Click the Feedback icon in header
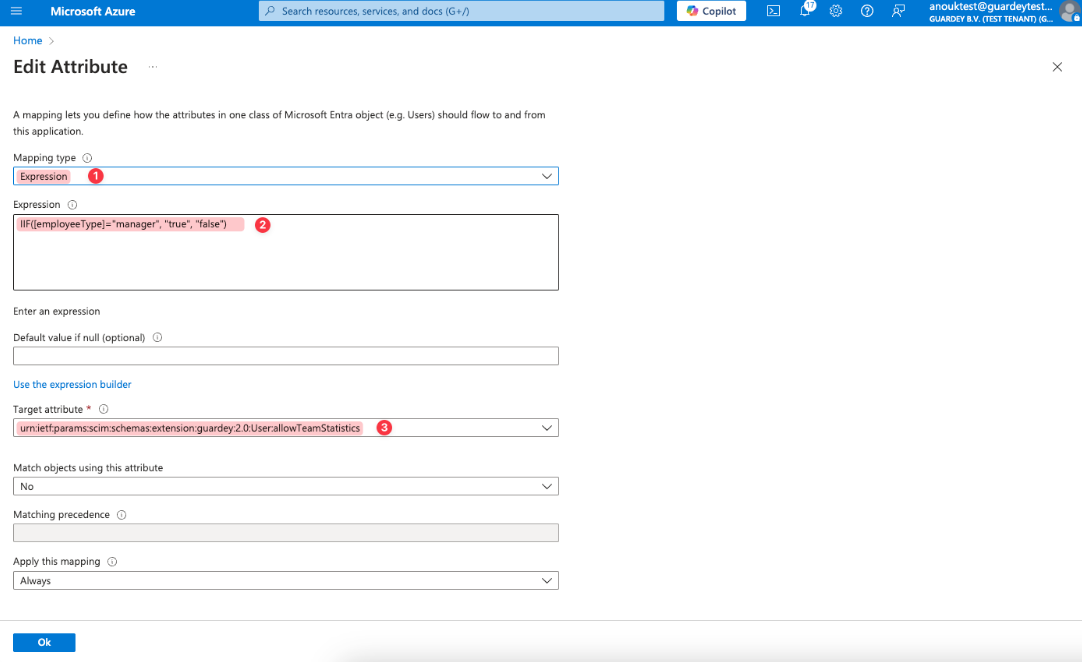 click(x=898, y=11)
